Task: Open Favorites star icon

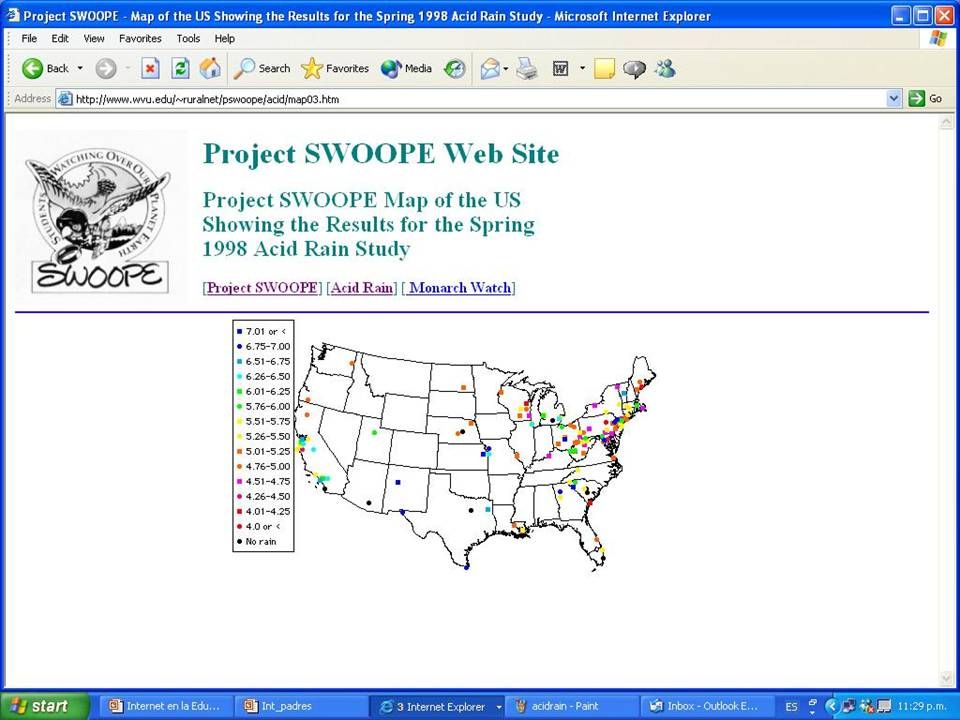Action: (x=312, y=69)
